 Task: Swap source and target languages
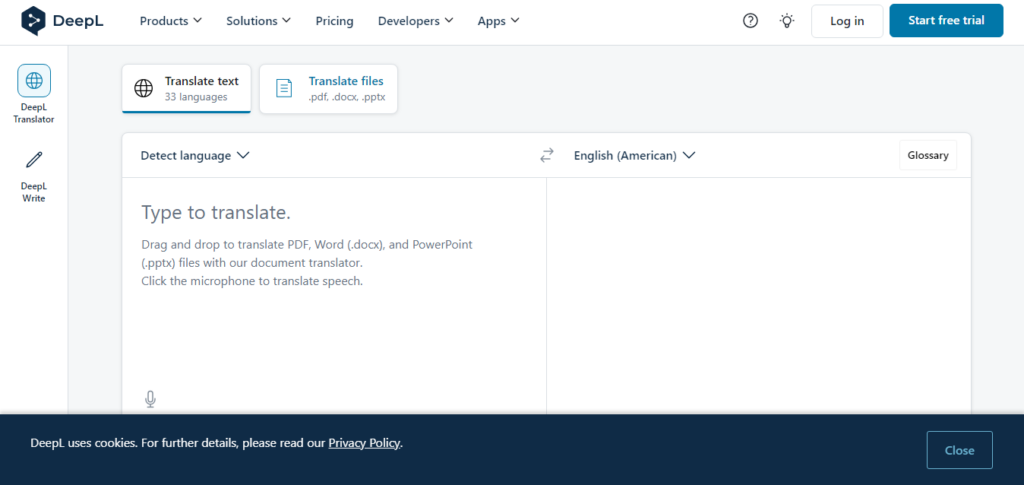pyautogui.click(x=547, y=155)
